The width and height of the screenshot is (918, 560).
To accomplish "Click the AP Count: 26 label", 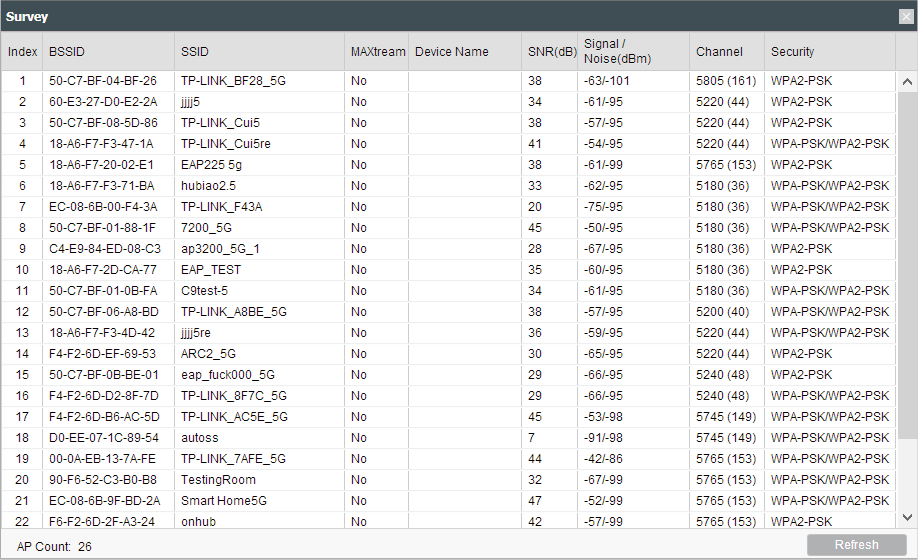I will coord(54,547).
